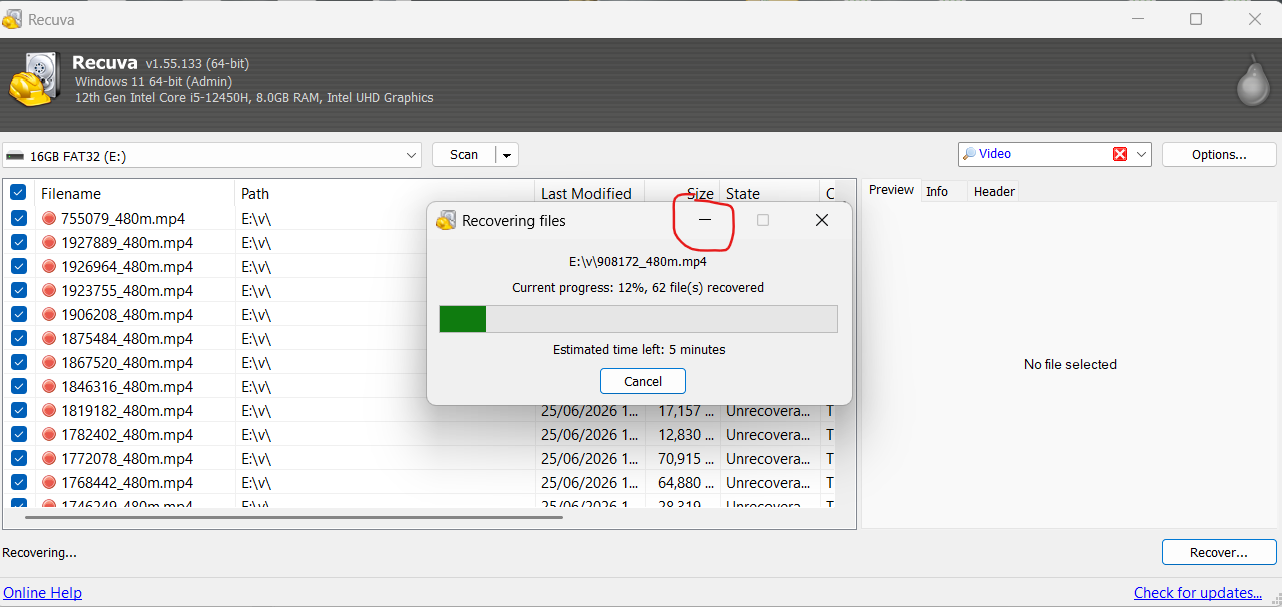1282x607 pixels.
Task: Select the 1768442_480m.mp4 filename
Action: pyautogui.click(x=127, y=482)
